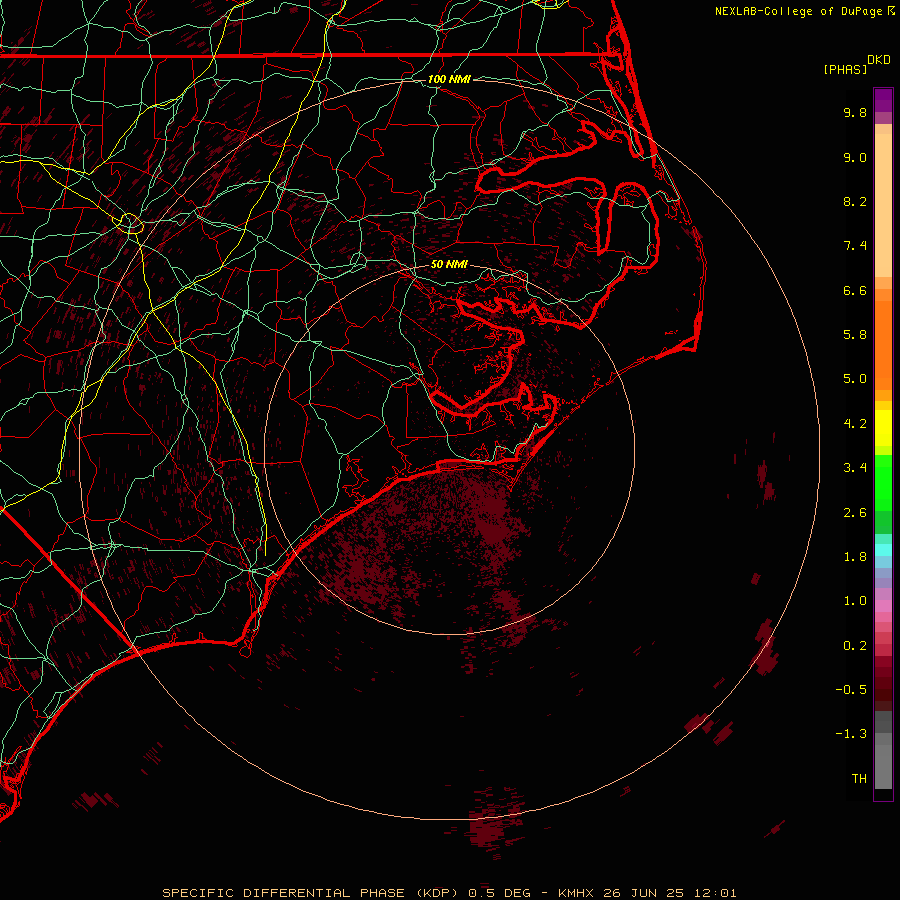Click the 7.4 scale value

(855, 246)
